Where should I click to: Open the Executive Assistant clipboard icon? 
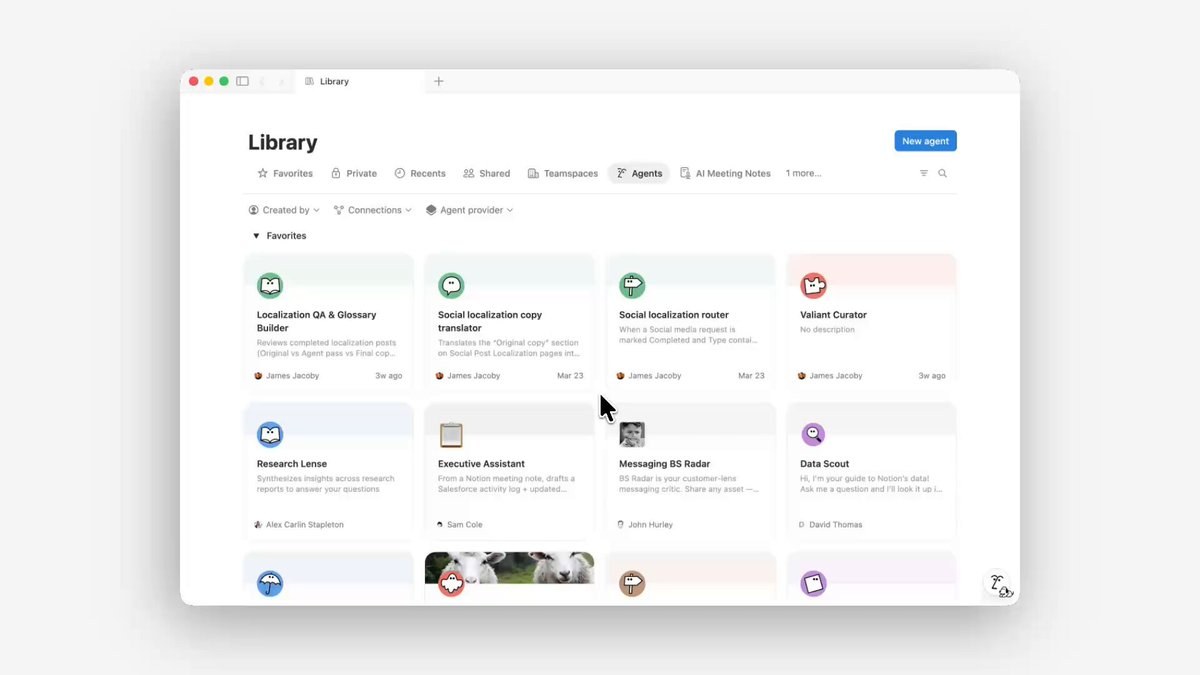click(451, 435)
